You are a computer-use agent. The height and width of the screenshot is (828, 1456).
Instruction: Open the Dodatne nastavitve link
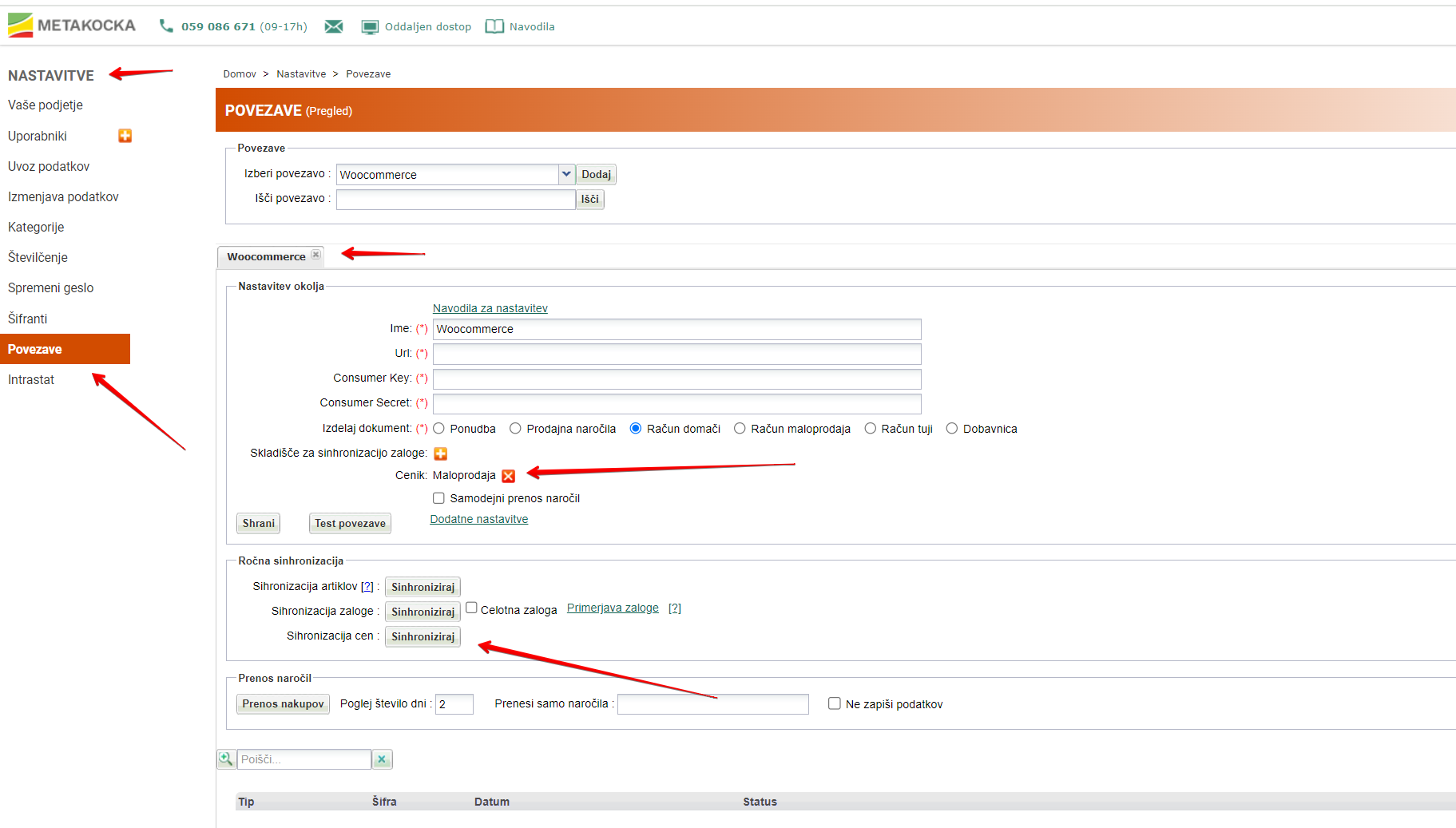point(478,519)
